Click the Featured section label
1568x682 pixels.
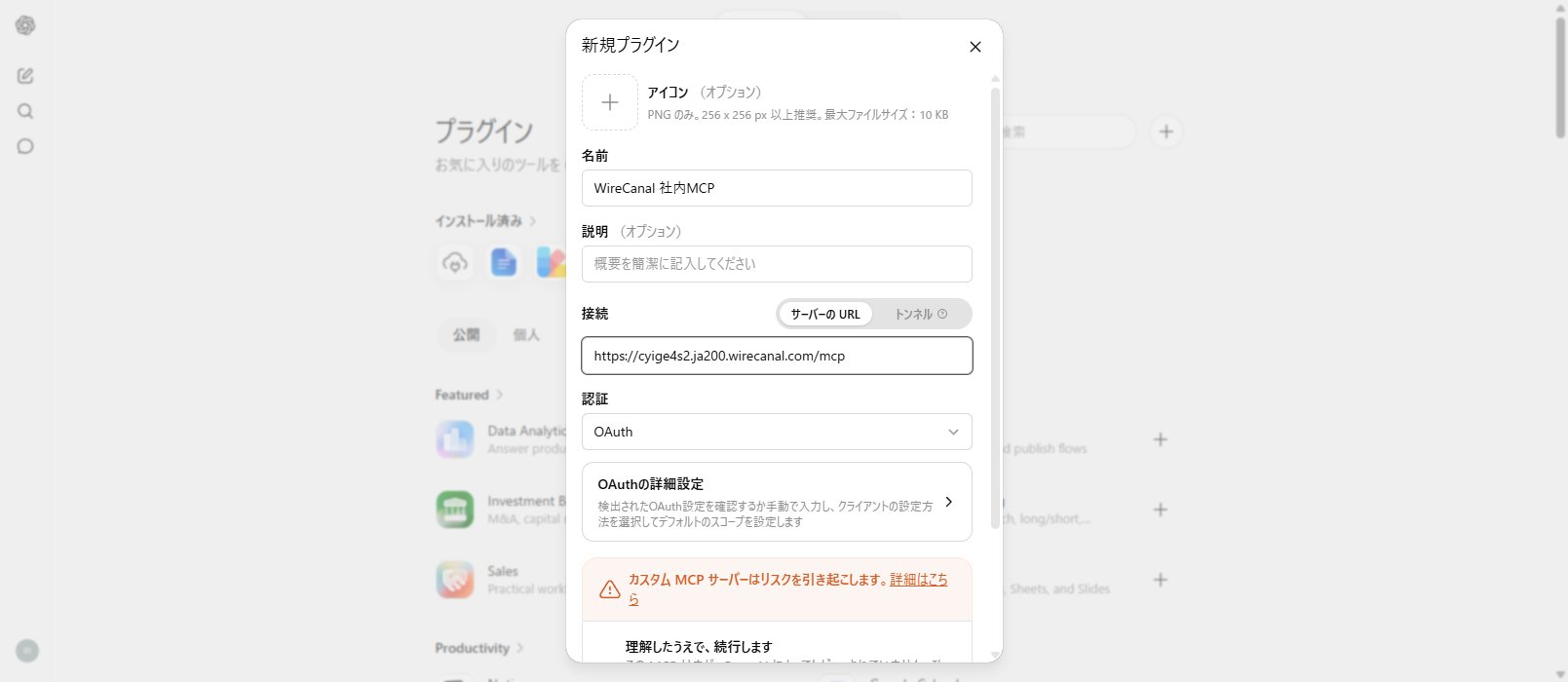(462, 395)
